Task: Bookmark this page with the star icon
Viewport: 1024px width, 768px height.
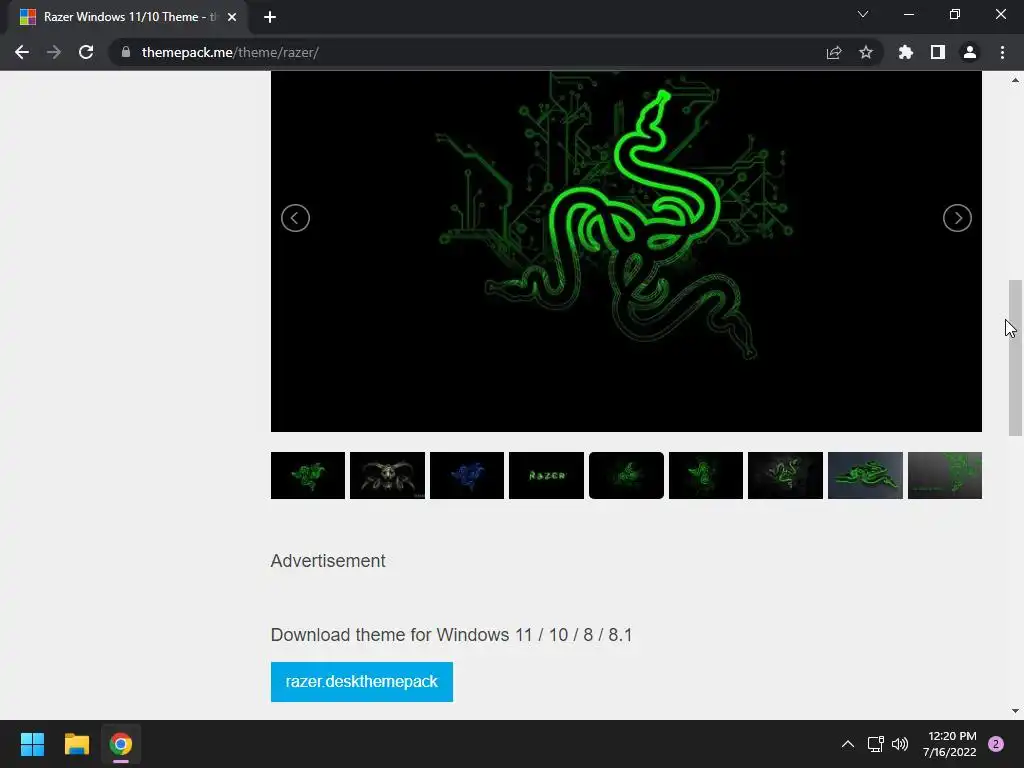Action: click(866, 52)
